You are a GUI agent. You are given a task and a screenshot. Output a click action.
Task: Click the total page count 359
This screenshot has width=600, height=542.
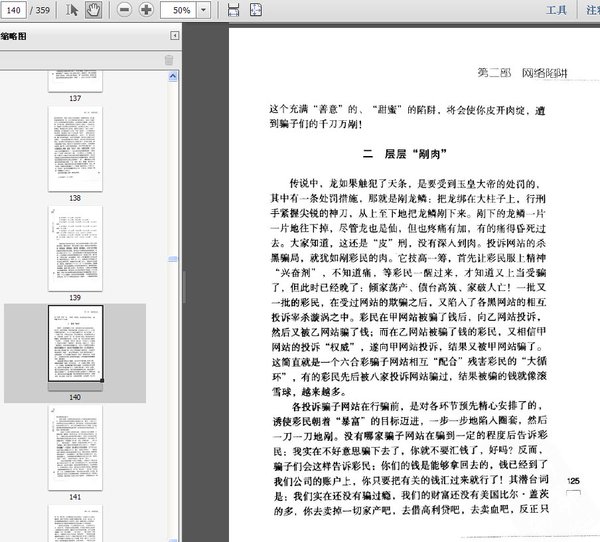point(43,10)
